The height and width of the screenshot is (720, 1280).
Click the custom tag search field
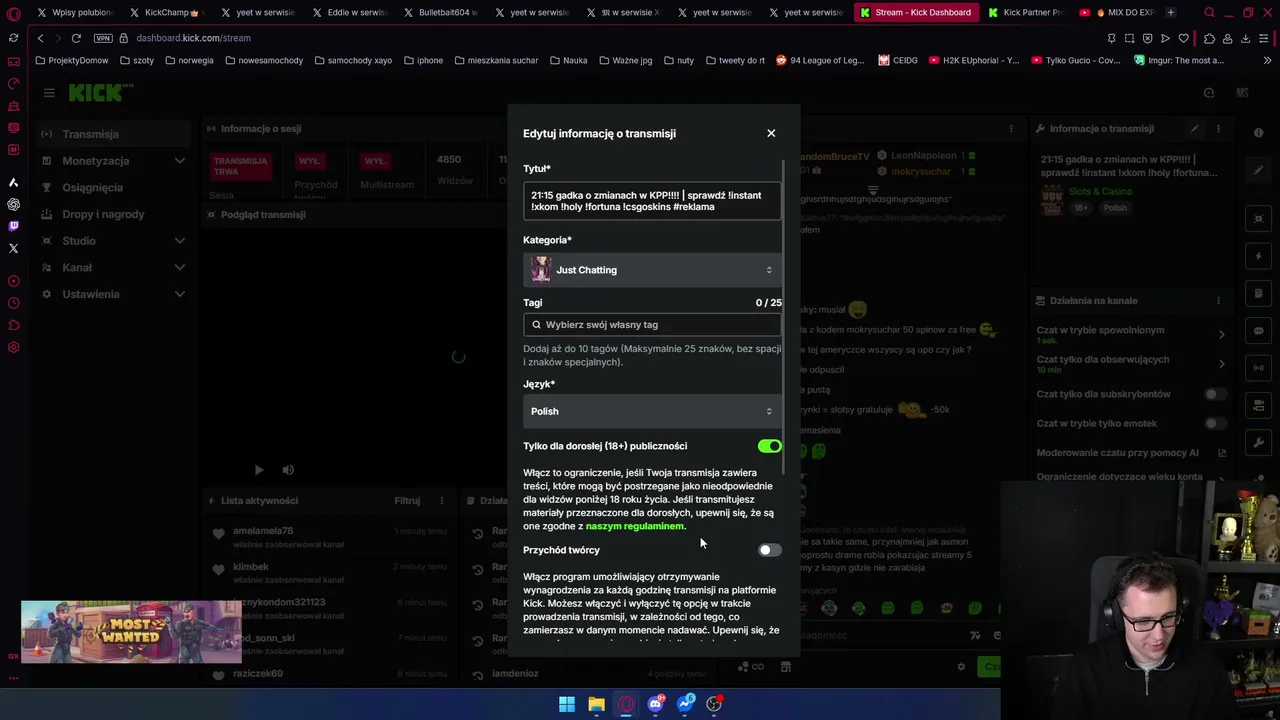[652, 324]
